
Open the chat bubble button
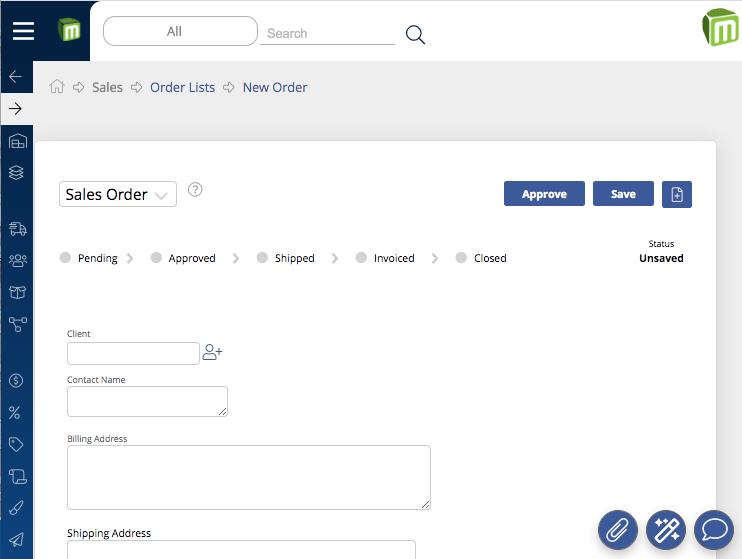coord(714,529)
